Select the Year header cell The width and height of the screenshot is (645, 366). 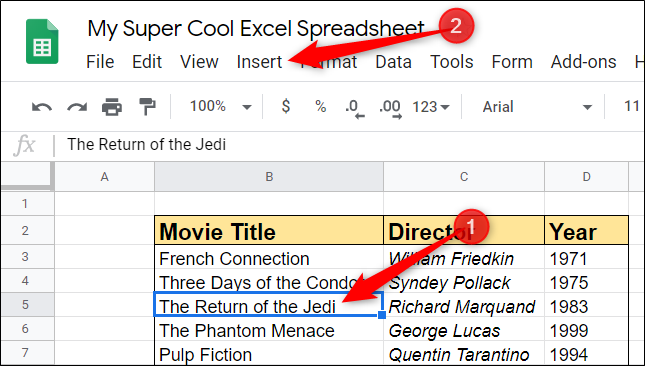click(x=587, y=231)
